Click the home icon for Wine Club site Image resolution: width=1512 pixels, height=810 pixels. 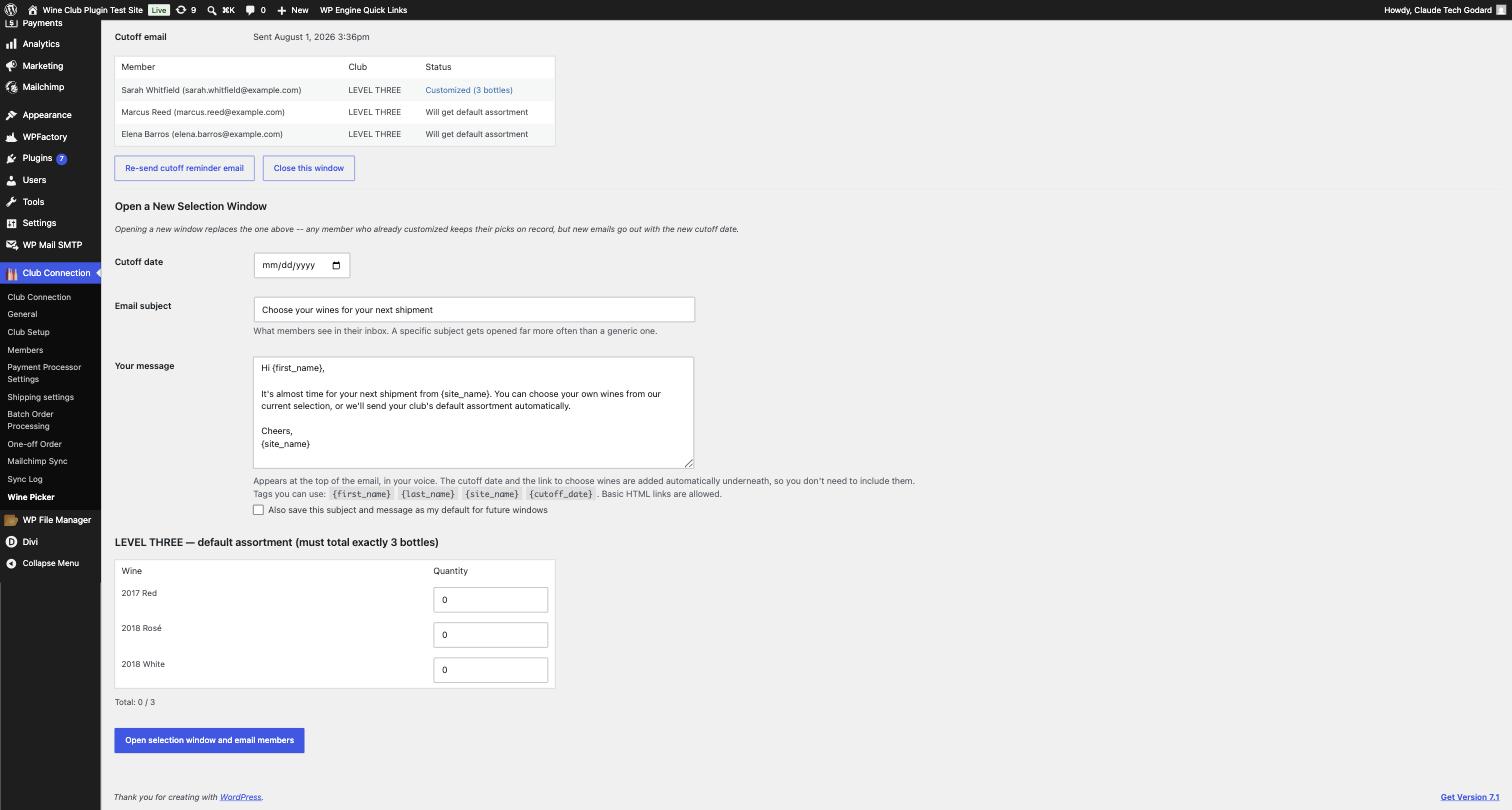tap(32, 10)
